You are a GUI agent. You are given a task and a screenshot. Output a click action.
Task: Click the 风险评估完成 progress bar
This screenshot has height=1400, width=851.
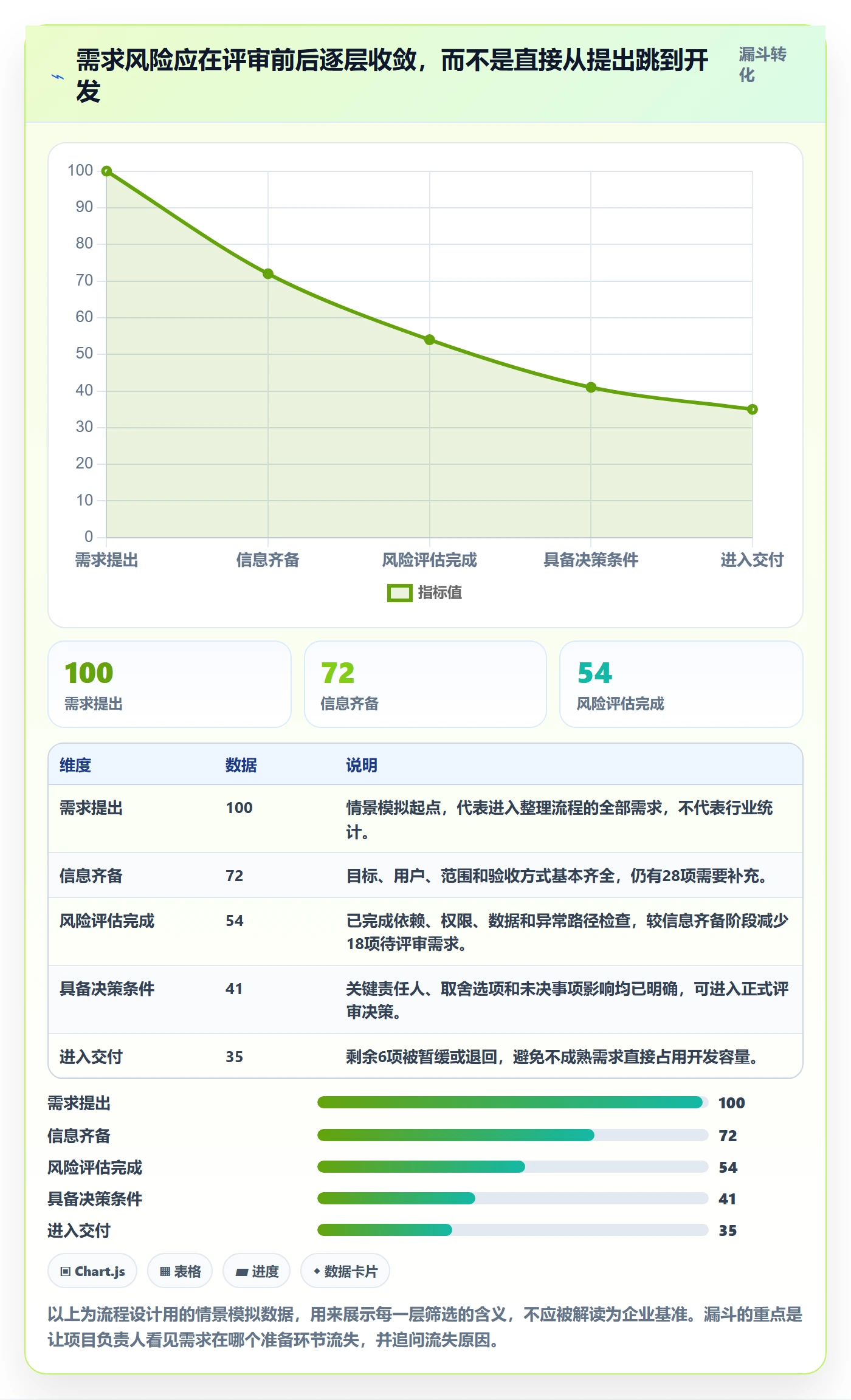(513, 1167)
